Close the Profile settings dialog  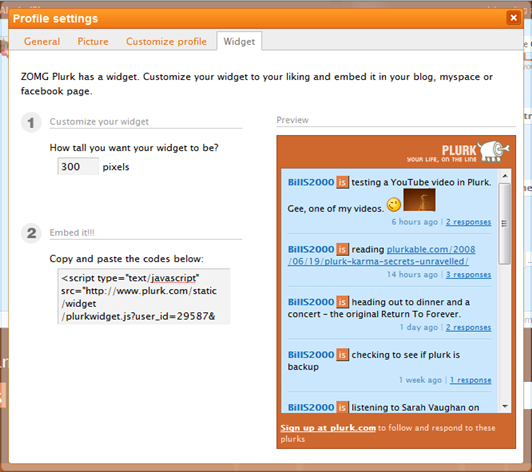(x=513, y=17)
